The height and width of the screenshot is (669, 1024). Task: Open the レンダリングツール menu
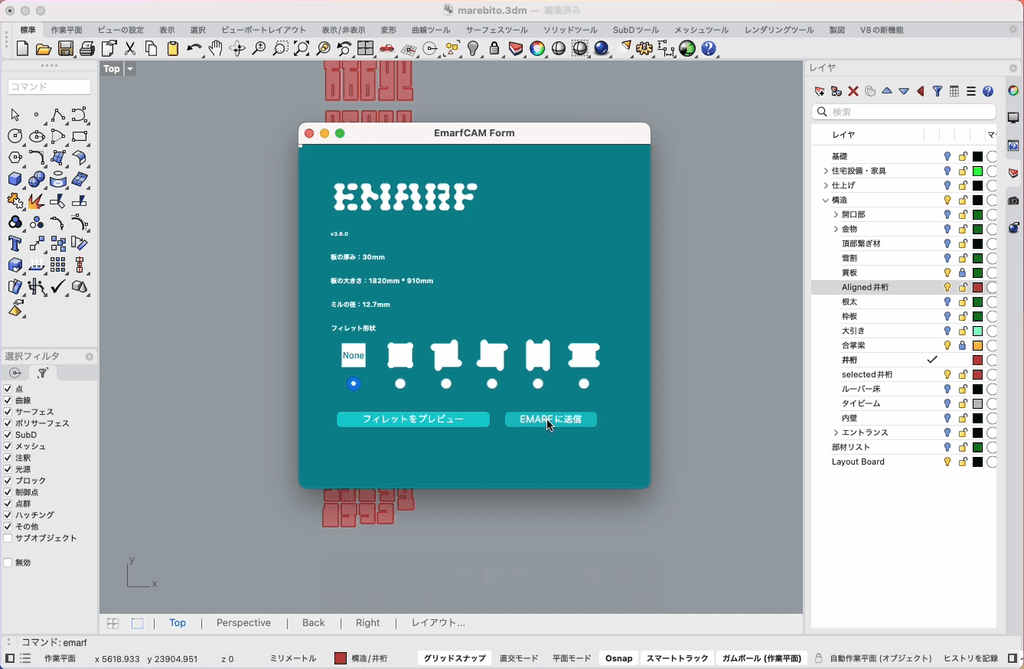point(782,29)
